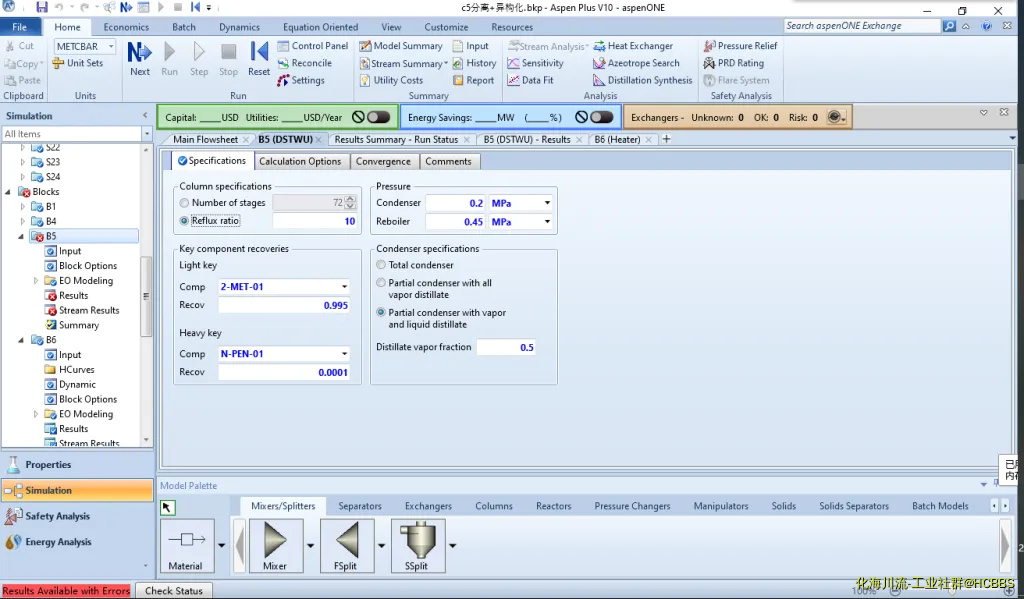Switch to Properties environment

click(77, 464)
